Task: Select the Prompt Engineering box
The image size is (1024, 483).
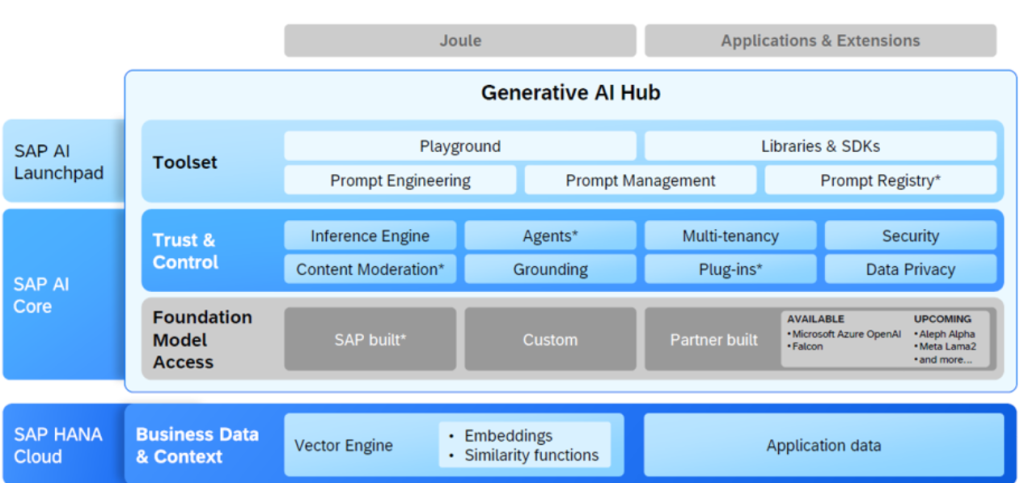Action: [x=400, y=180]
